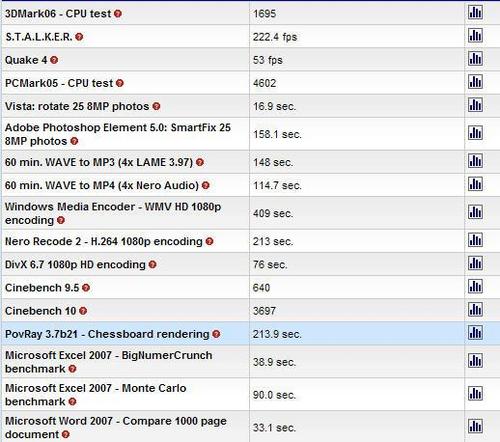The height and width of the screenshot is (442, 500).
Task: Click help icon beside WAVE to MP4 Nero Audio
Action: coord(206,186)
